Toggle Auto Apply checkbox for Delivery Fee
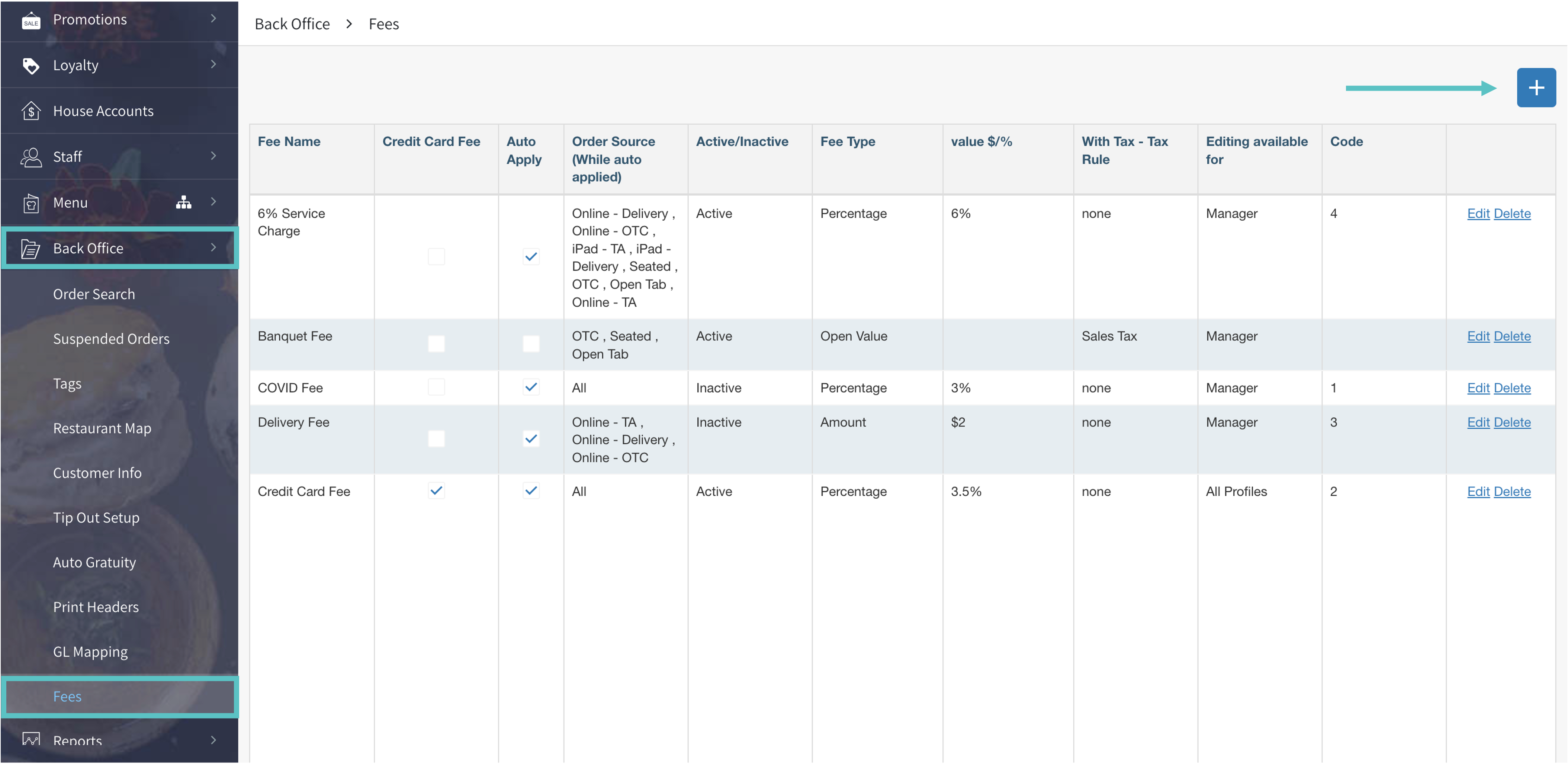This screenshot has height=764, width=1568. [531, 439]
